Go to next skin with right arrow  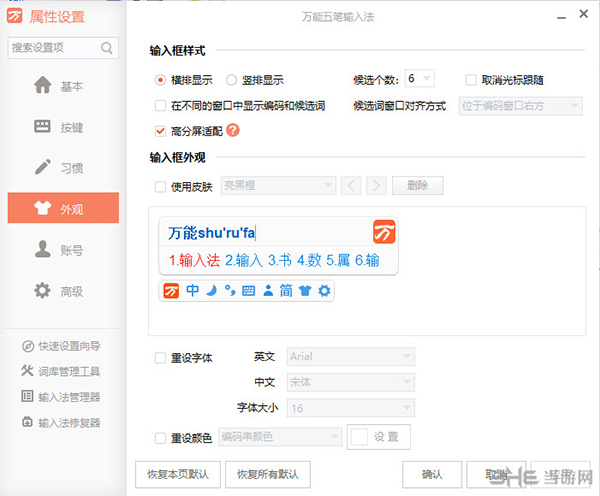coord(377,186)
